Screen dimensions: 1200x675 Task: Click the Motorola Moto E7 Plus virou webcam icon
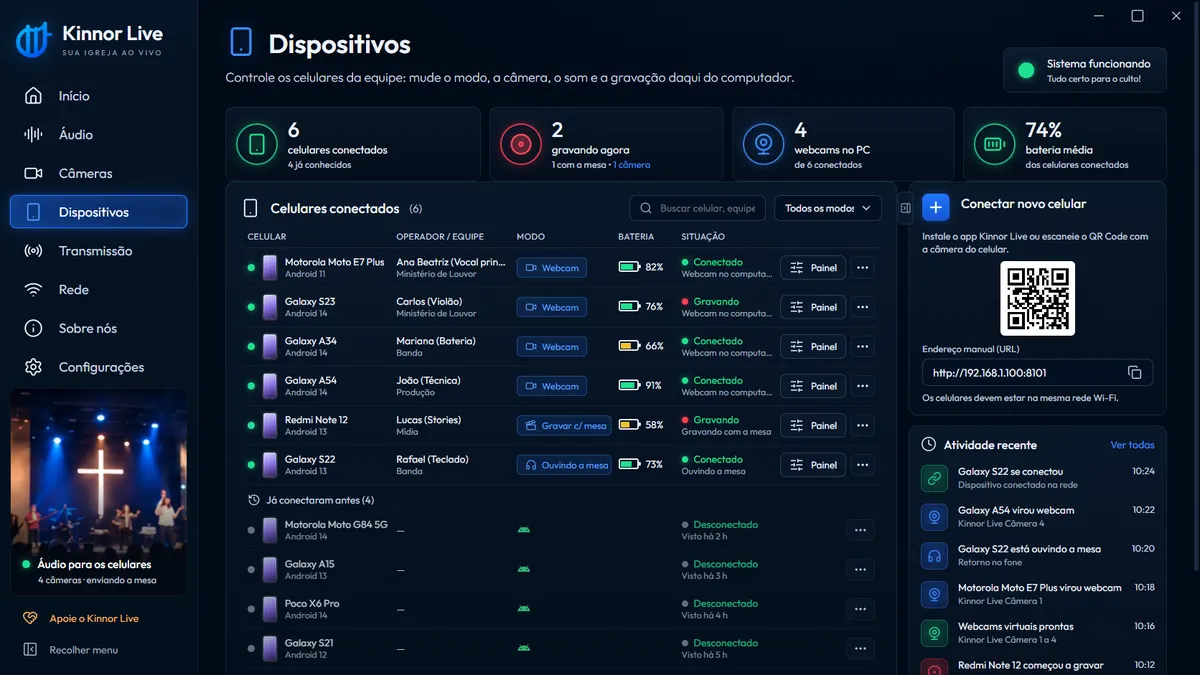(x=935, y=594)
